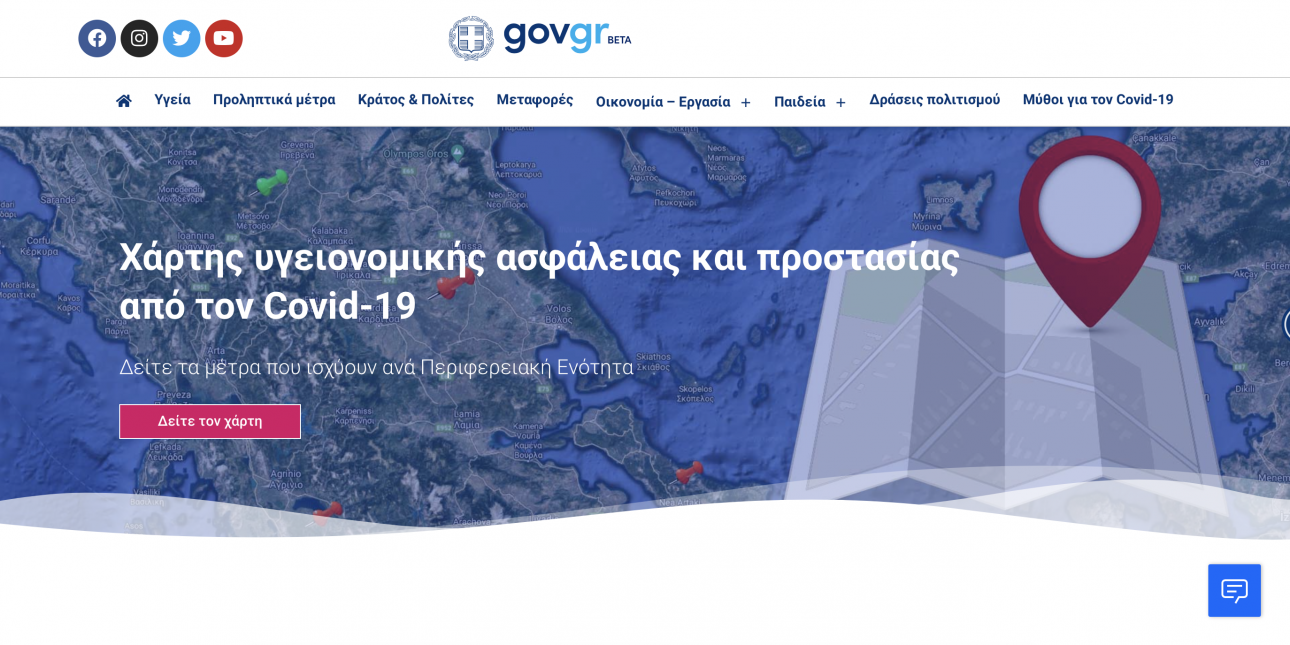
Task: Go to Κράτος & Πολίτες section
Action: [x=416, y=100]
